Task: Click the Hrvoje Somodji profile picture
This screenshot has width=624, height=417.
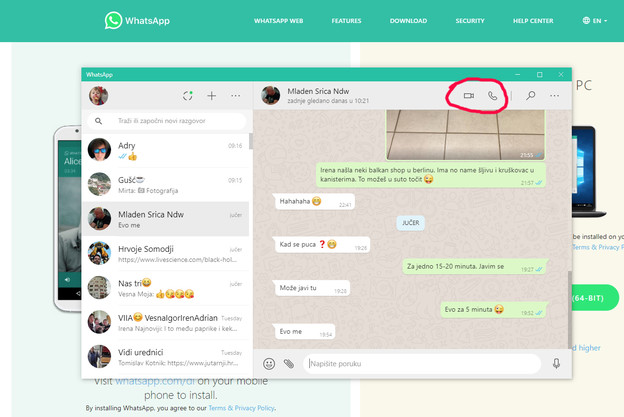Action: coord(99,253)
